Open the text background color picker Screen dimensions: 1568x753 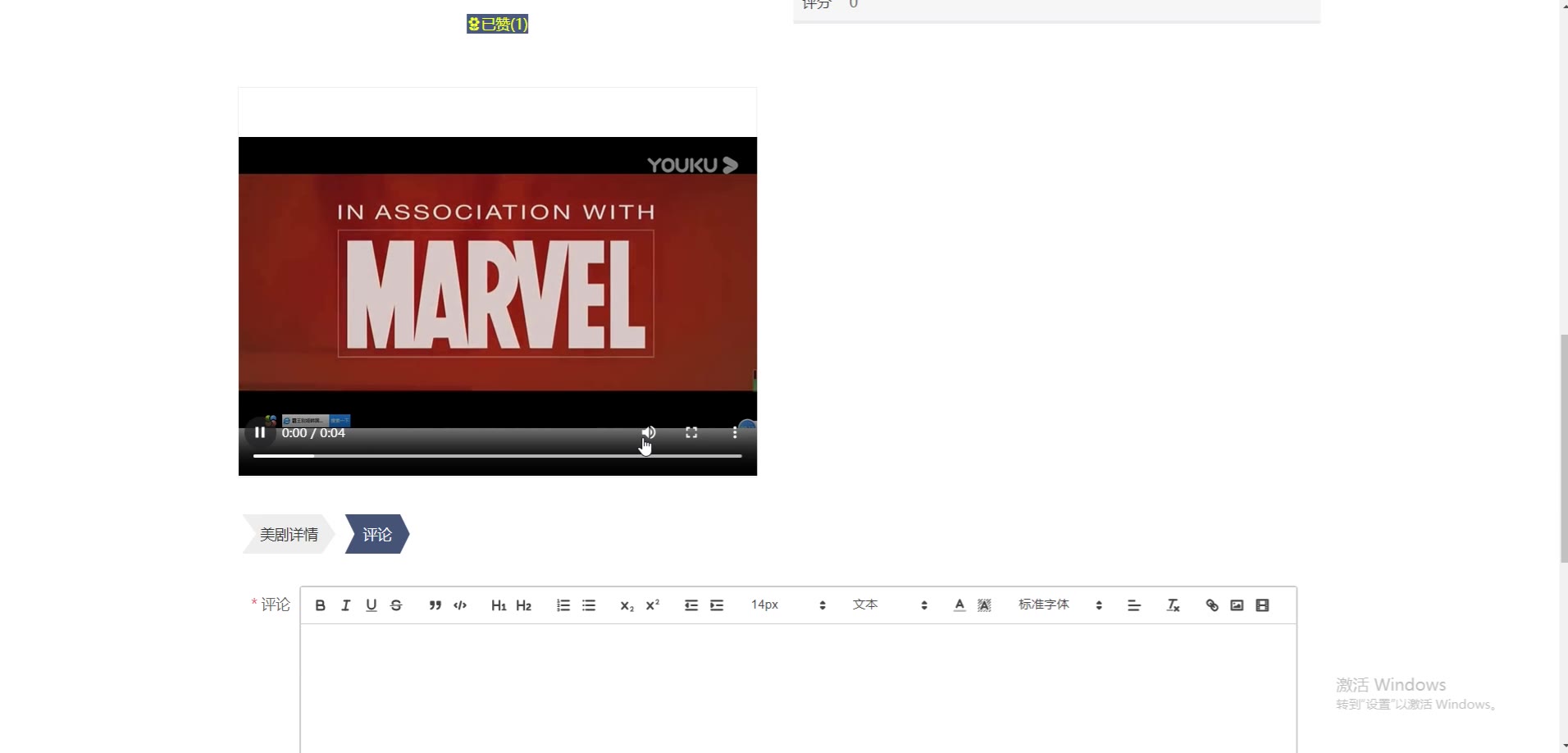[x=985, y=605]
